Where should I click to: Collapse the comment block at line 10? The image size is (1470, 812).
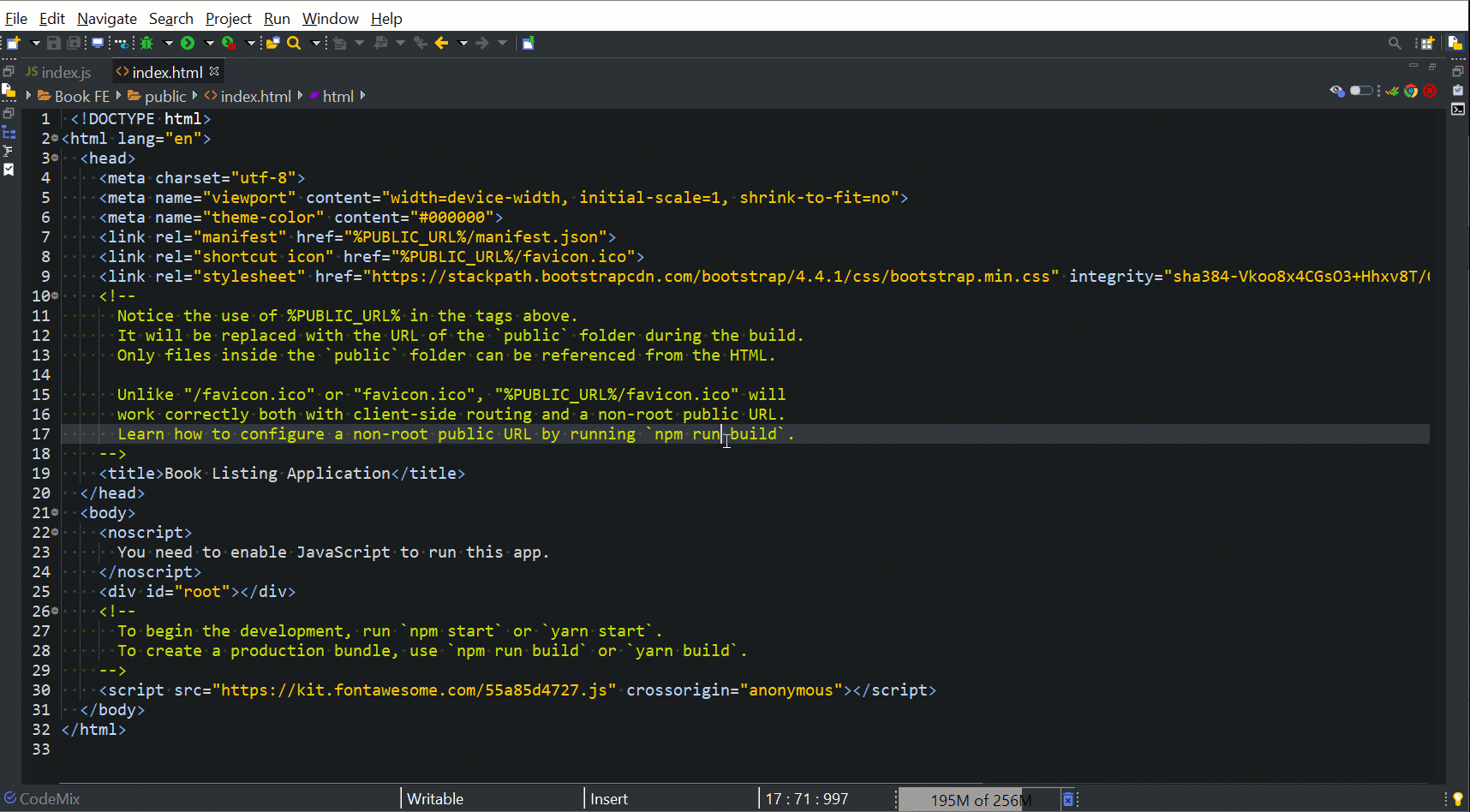point(55,296)
